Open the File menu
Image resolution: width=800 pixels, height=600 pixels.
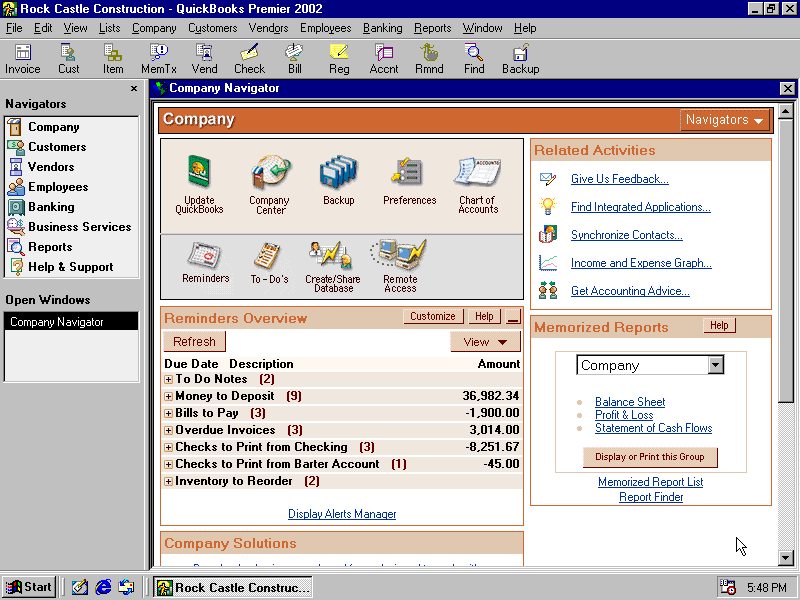[x=14, y=28]
